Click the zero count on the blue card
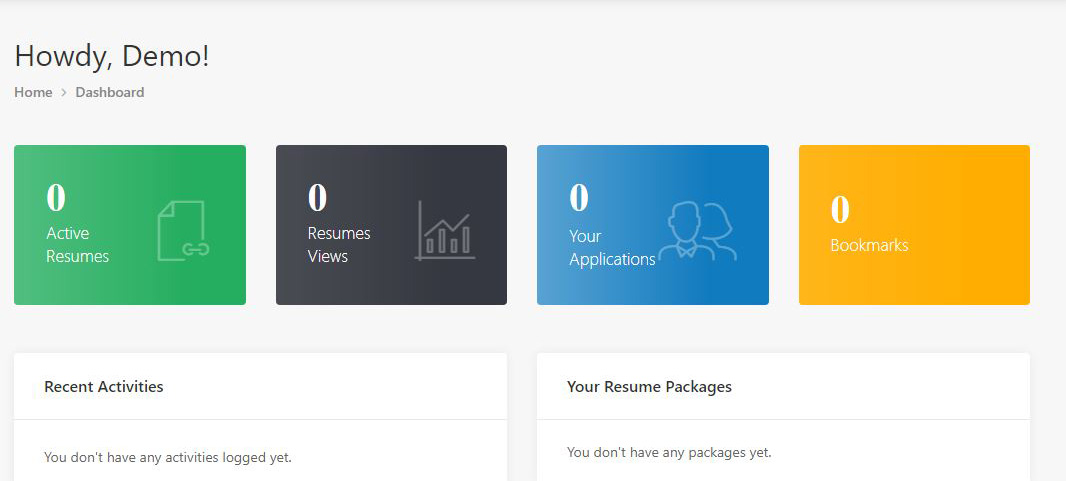The height and width of the screenshot is (481, 1066). (x=579, y=198)
